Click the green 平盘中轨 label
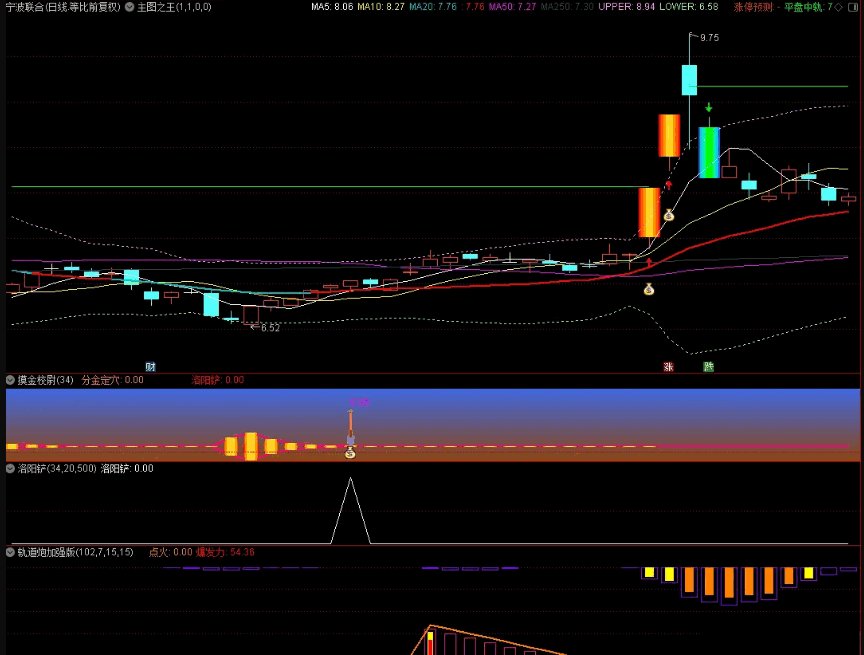 click(804, 7)
